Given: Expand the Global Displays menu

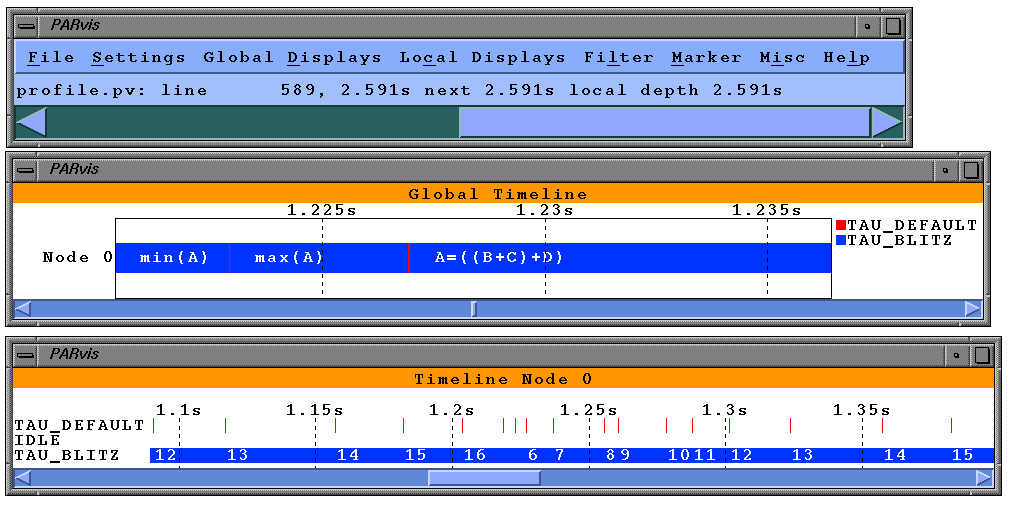Looking at the screenshot, I should (292, 58).
